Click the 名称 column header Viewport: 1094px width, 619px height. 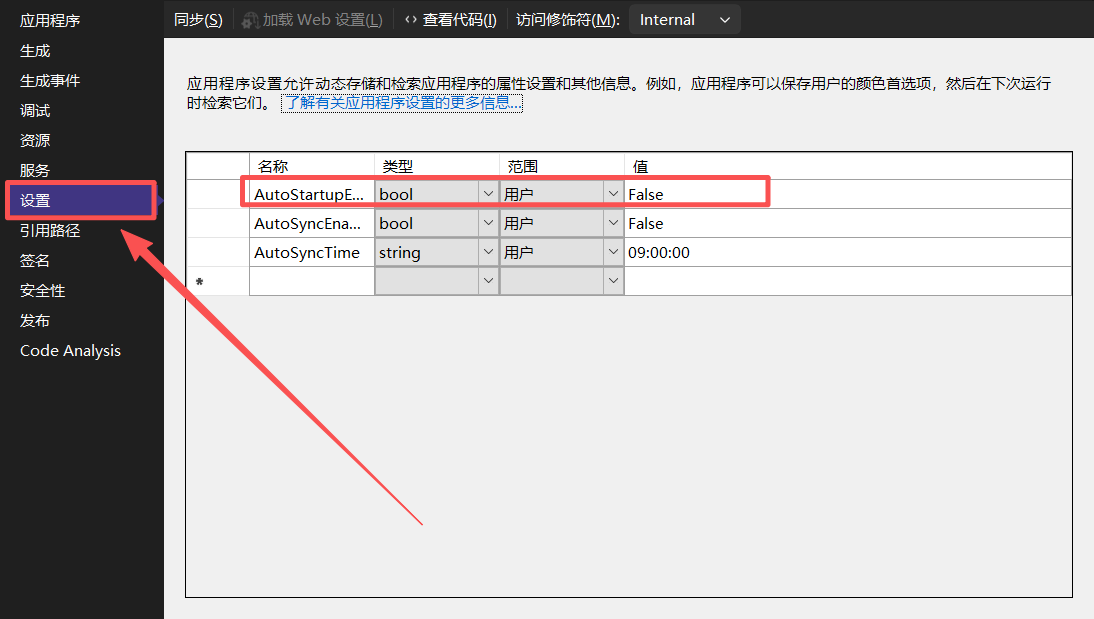pos(312,166)
